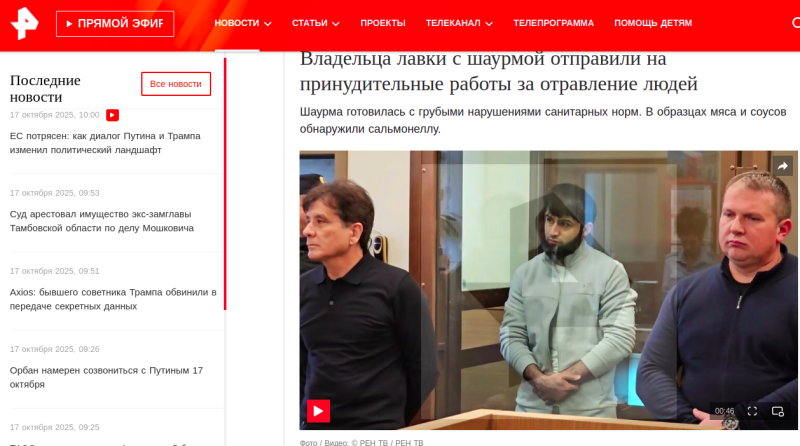This screenshot has width=800, height=446.
Task: Click the search icon in the header
Action: point(796,23)
